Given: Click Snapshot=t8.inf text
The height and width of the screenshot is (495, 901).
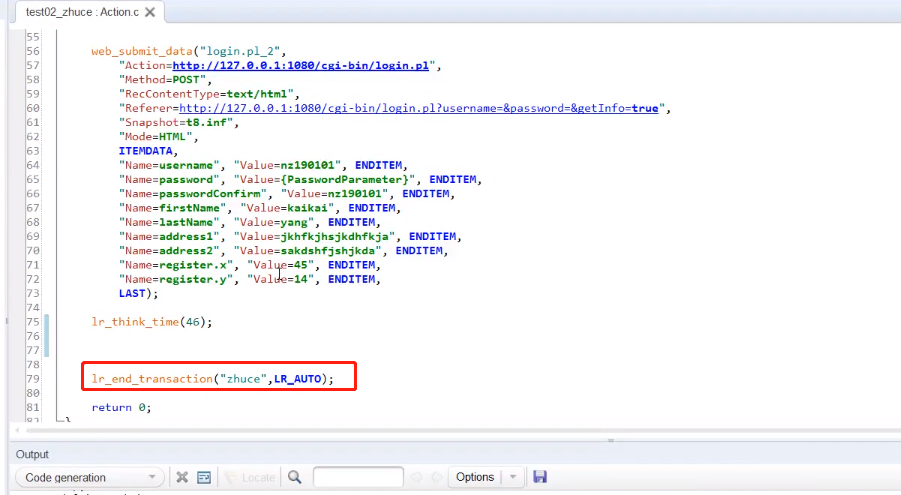Looking at the screenshot, I should 179,122.
